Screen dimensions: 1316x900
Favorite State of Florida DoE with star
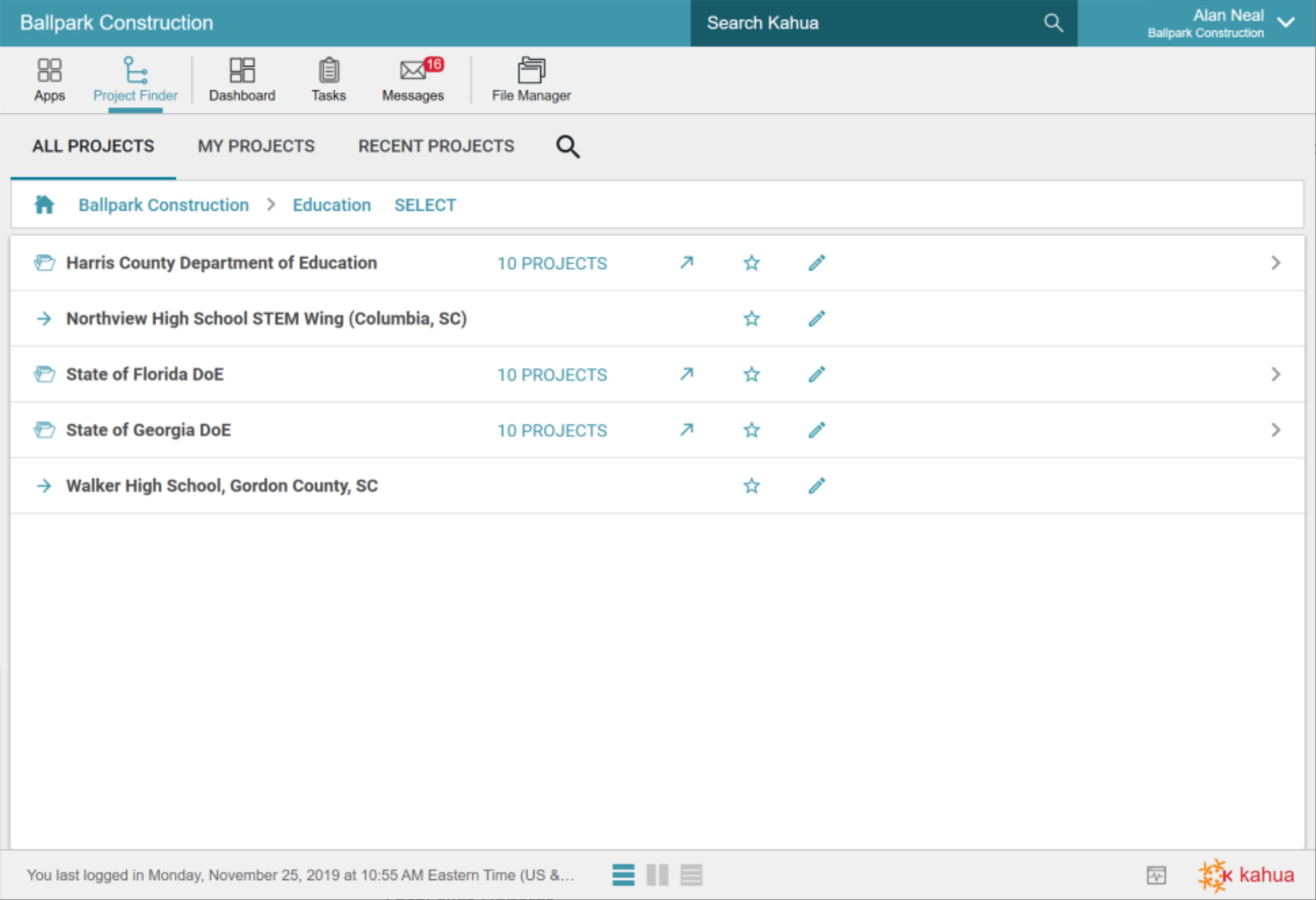coord(751,375)
